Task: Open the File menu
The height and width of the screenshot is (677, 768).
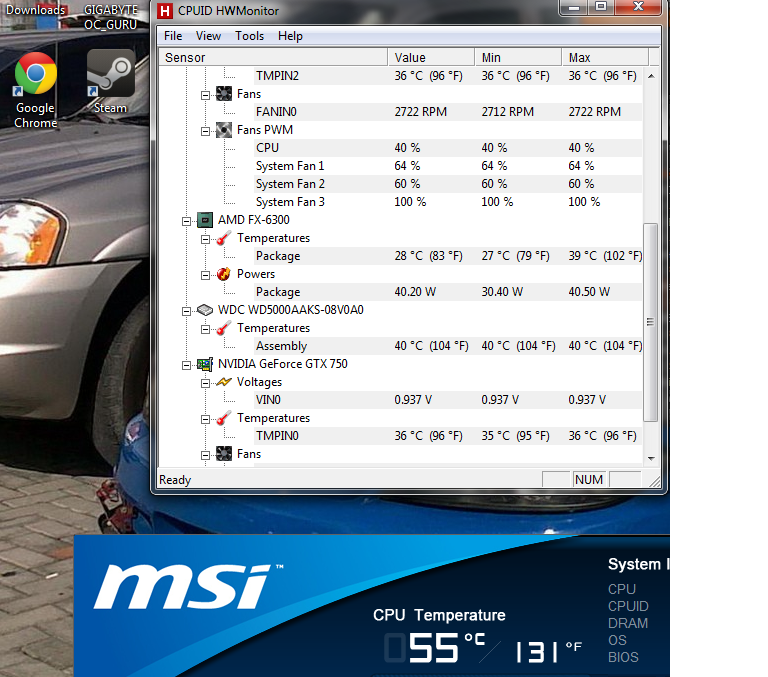Action: point(173,36)
